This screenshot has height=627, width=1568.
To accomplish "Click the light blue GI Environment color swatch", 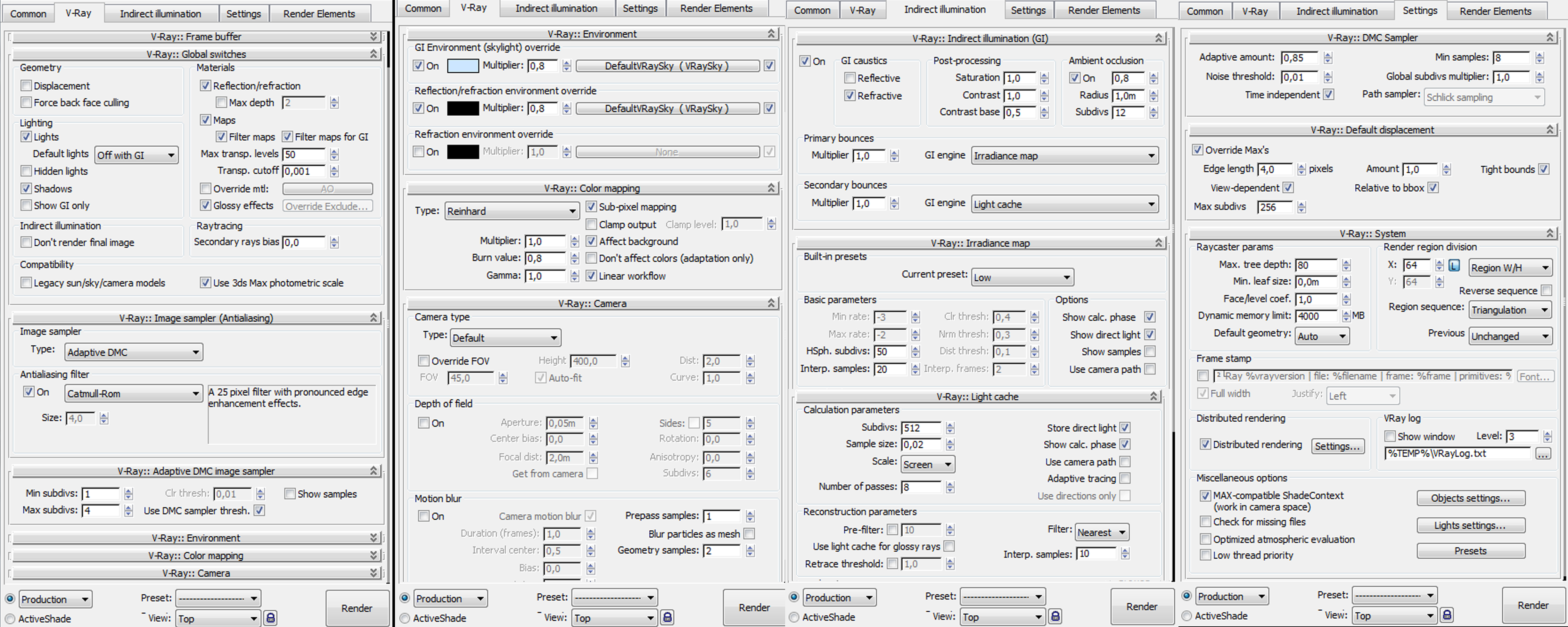I will (463, 66).
